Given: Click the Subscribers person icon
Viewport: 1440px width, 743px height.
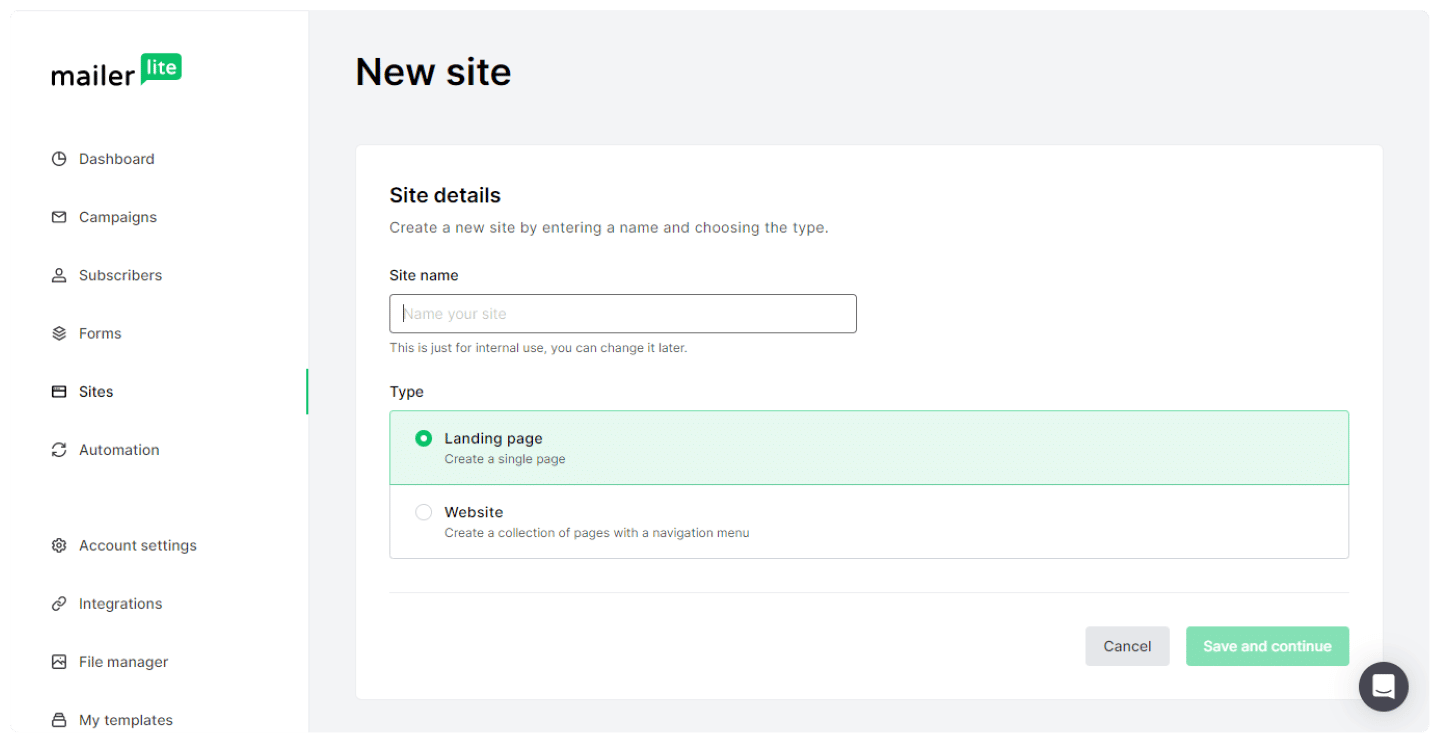Looking at the screenshot, I should point(59,275).
